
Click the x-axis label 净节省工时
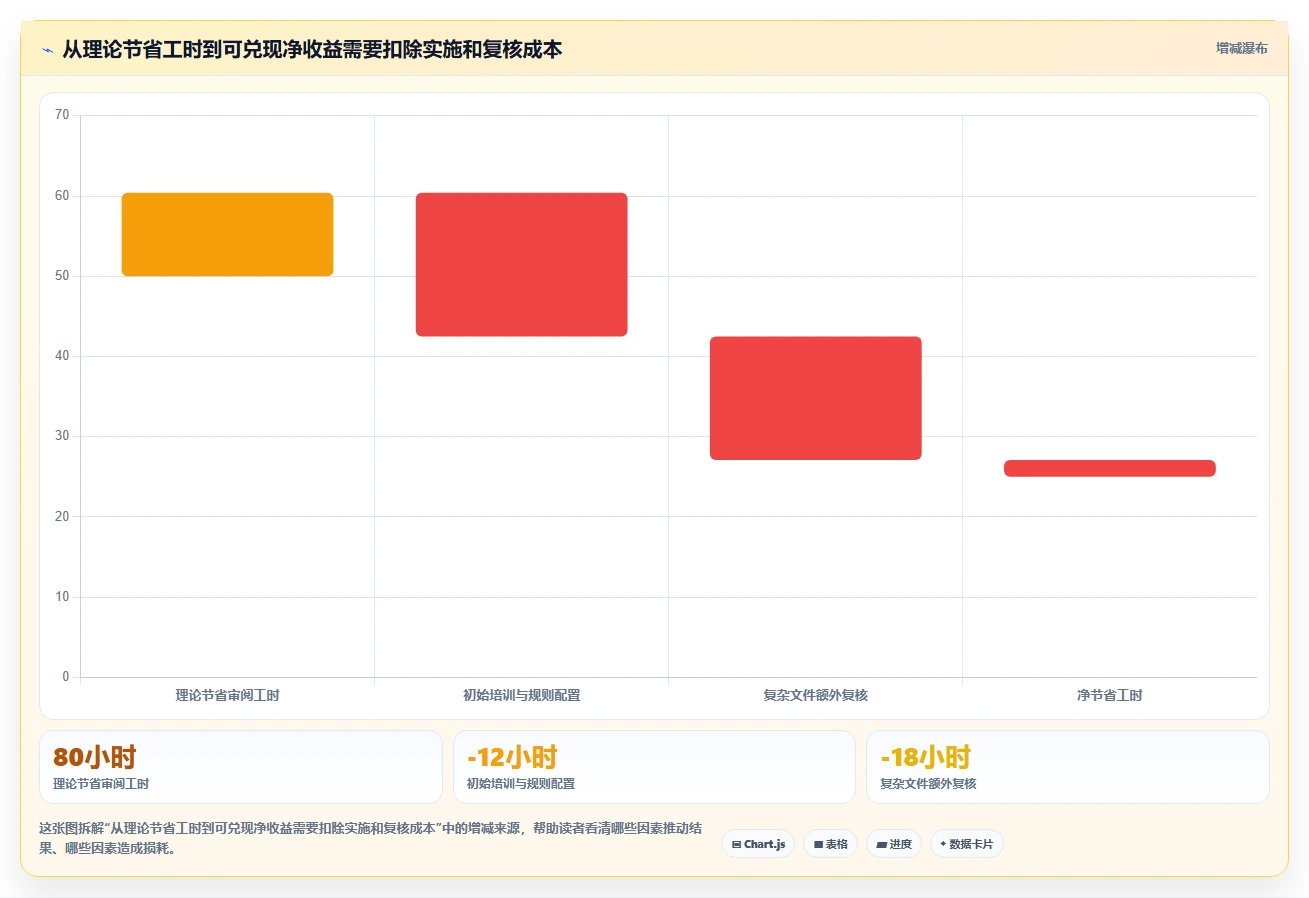coord(1109,695)
